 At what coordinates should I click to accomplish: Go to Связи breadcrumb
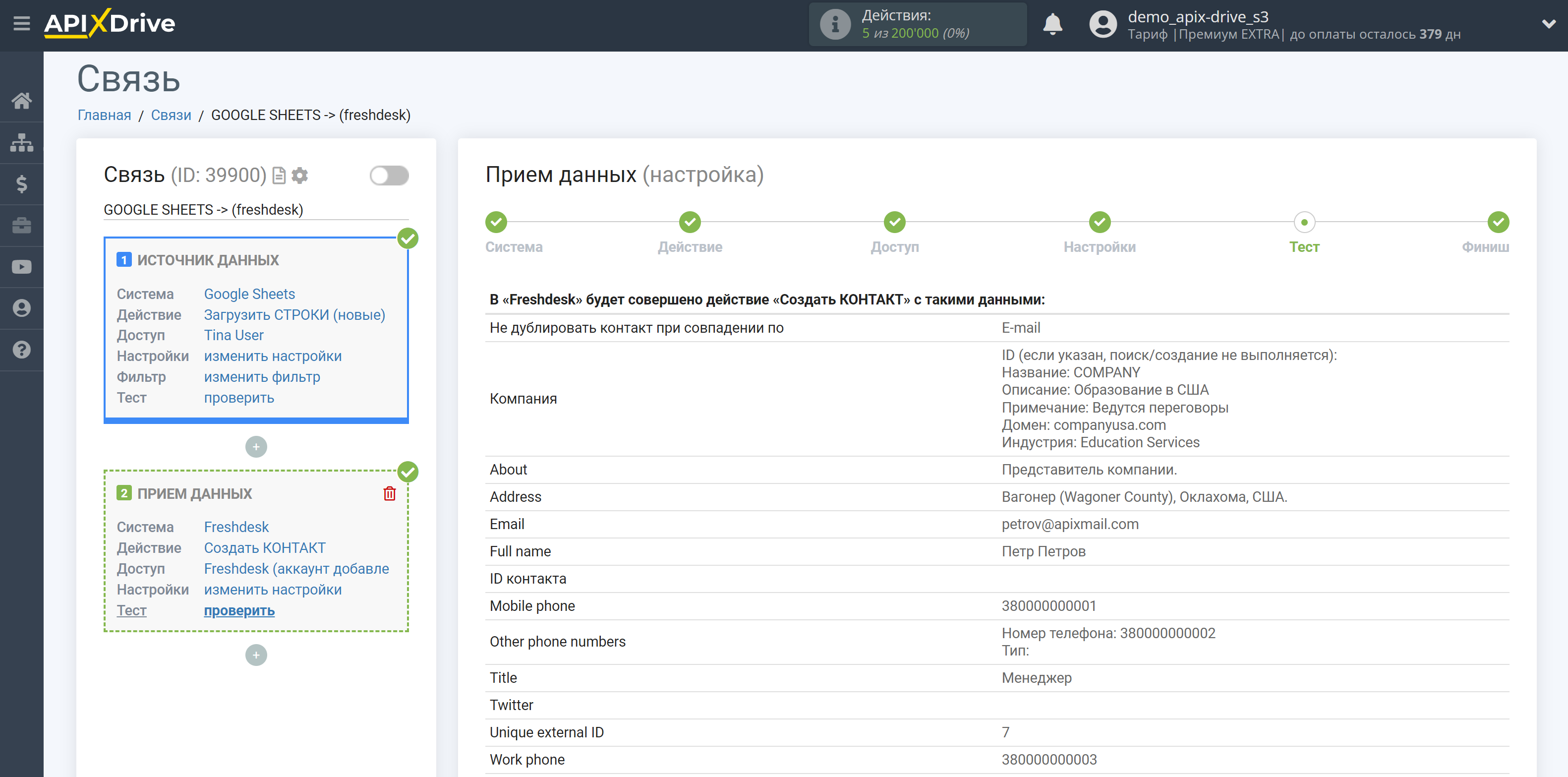[171, 115]
